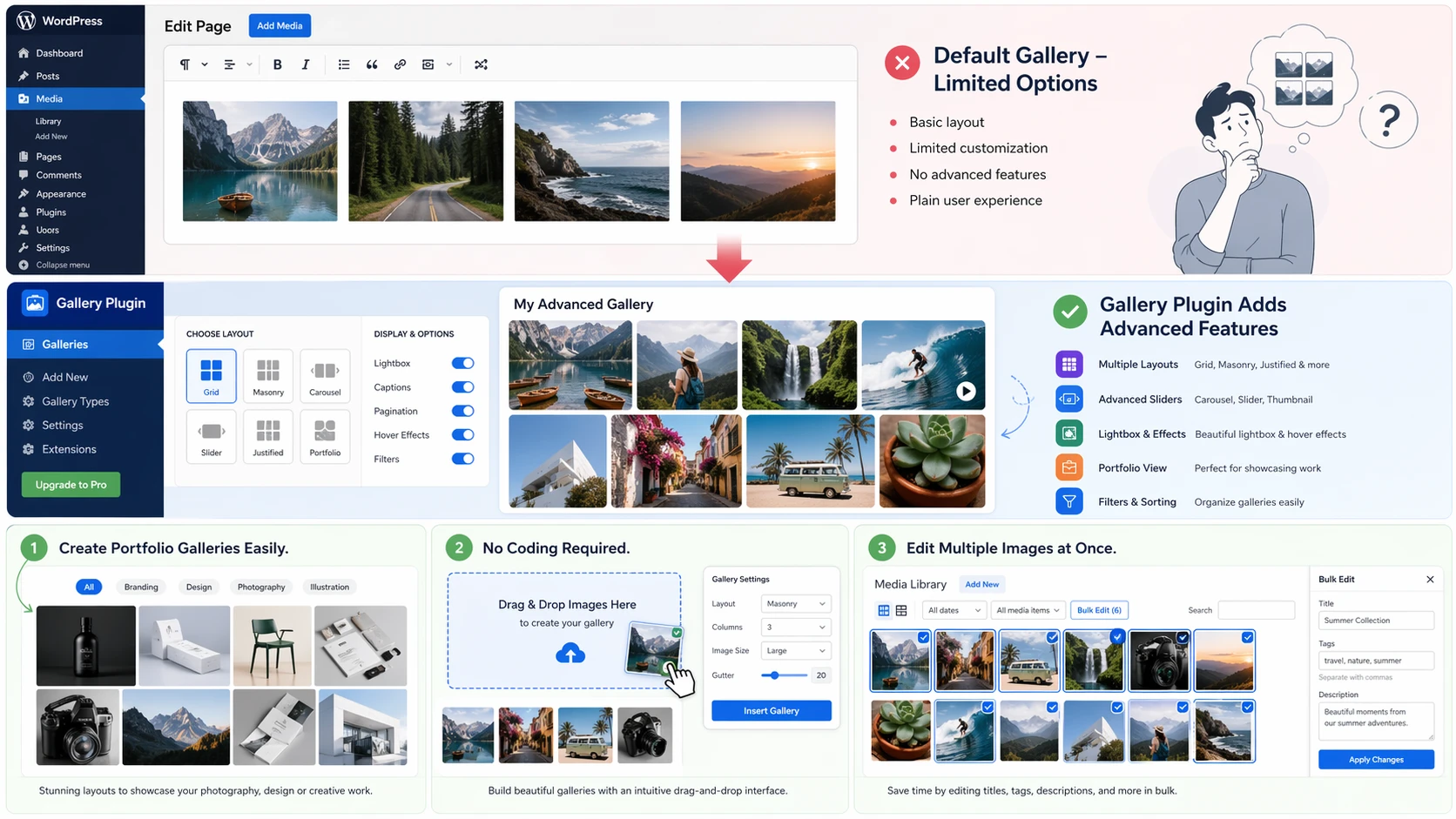This screenshot has height=819, width=1456.
Task: Select the Grid layout icon
Action: click(x=211, y=371)
